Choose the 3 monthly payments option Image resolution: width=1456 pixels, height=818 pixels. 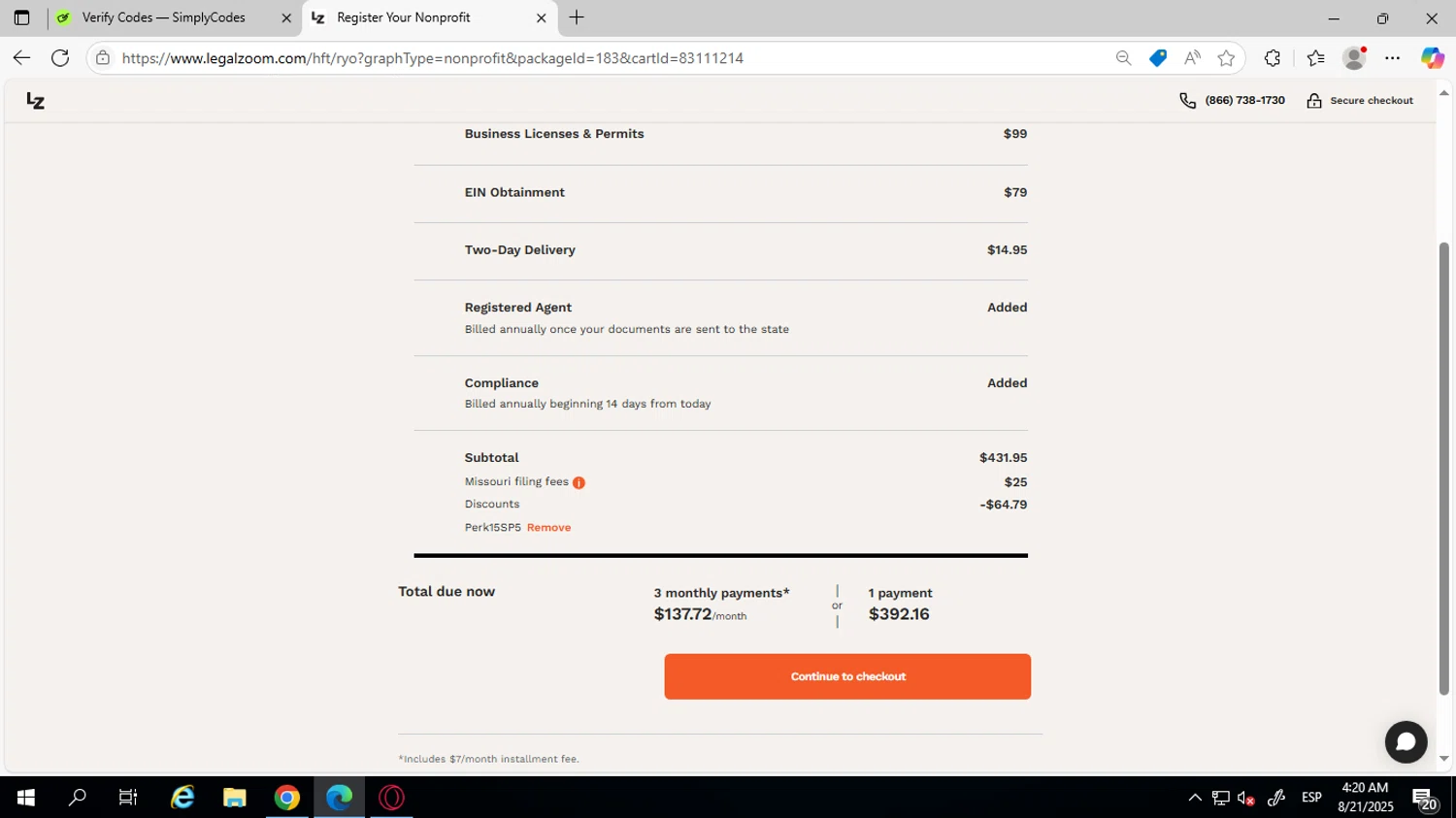(721, 605)
